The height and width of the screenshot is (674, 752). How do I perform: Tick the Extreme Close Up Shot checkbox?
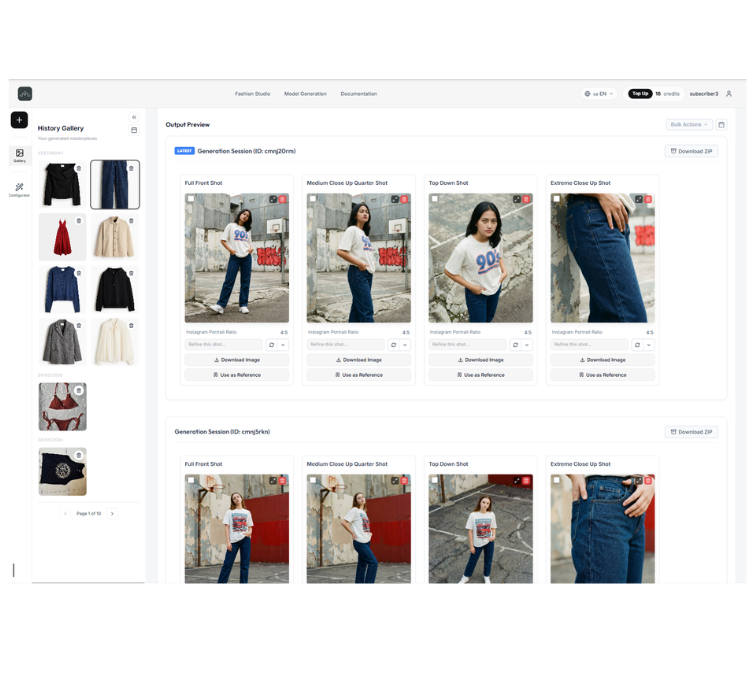tap(557, 199)
